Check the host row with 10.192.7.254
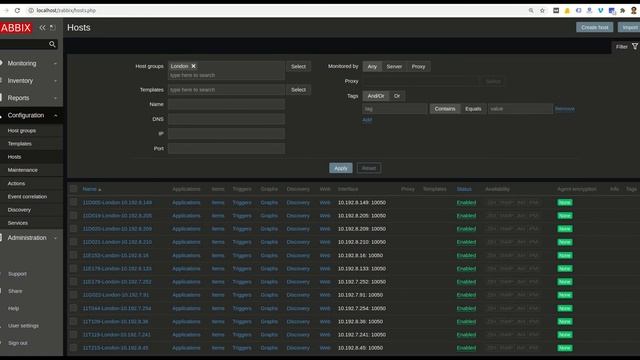Image resolution: width=640 pixels, height=360 pixels. [73, 308]
